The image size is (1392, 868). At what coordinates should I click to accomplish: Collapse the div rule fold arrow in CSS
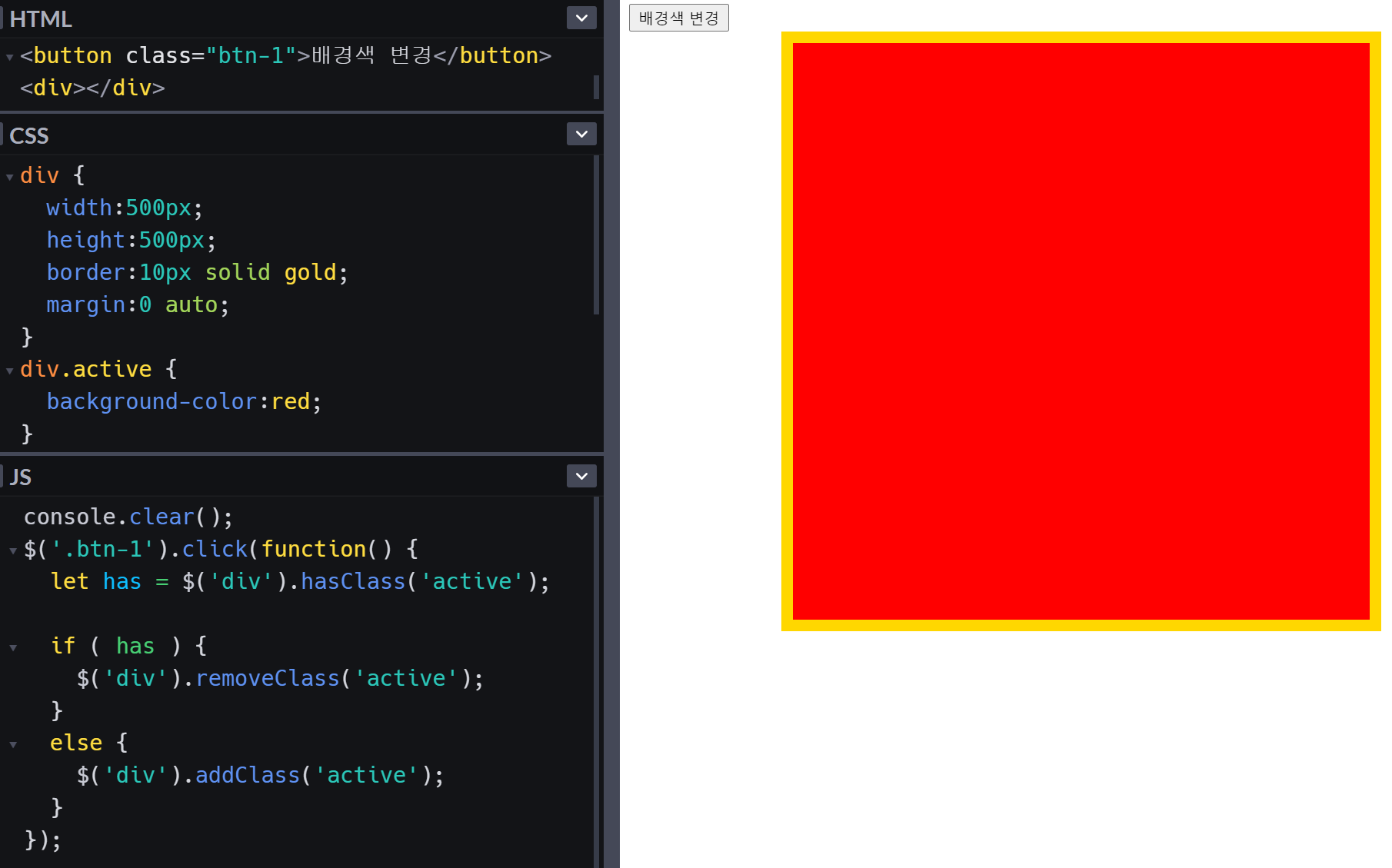(9, 177)
